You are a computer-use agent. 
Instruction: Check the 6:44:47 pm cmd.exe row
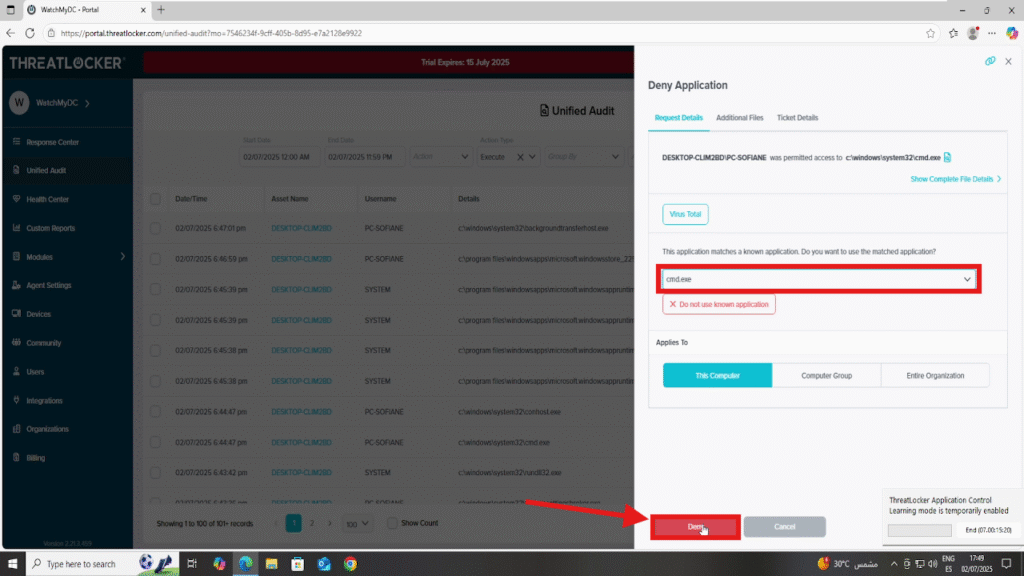155,442
